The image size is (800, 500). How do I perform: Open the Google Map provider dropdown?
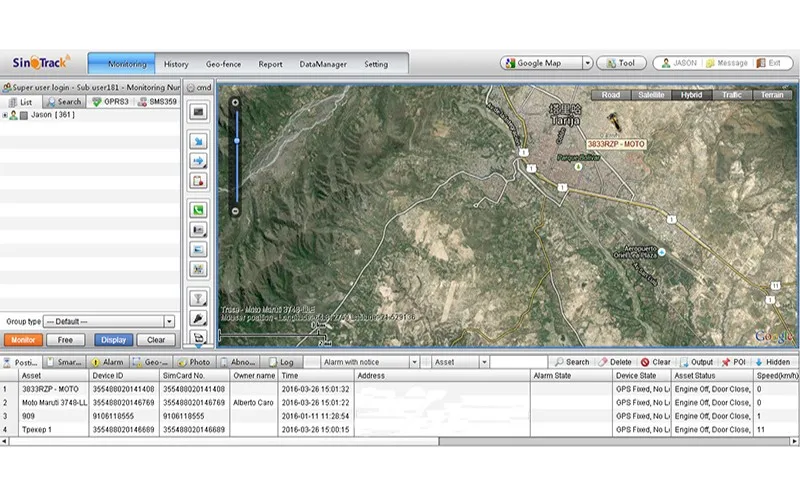click(587, 63)
